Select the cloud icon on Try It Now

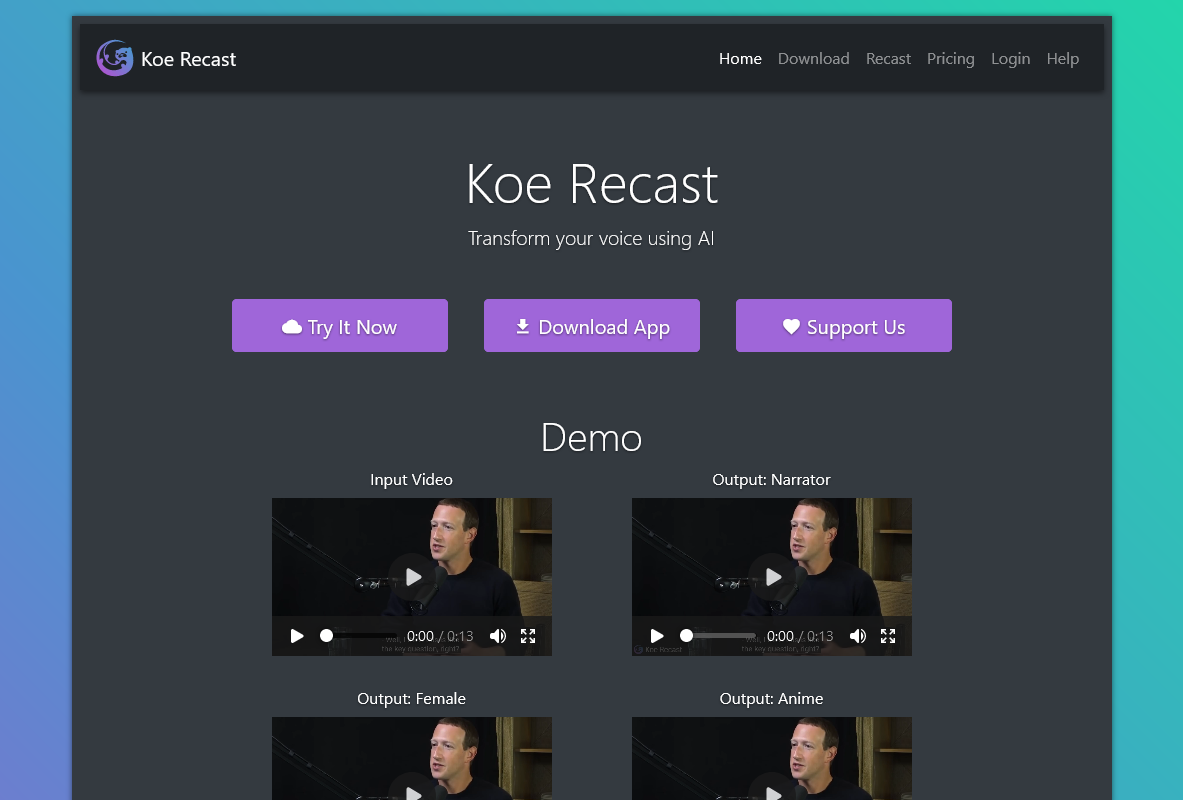point(291,326)
